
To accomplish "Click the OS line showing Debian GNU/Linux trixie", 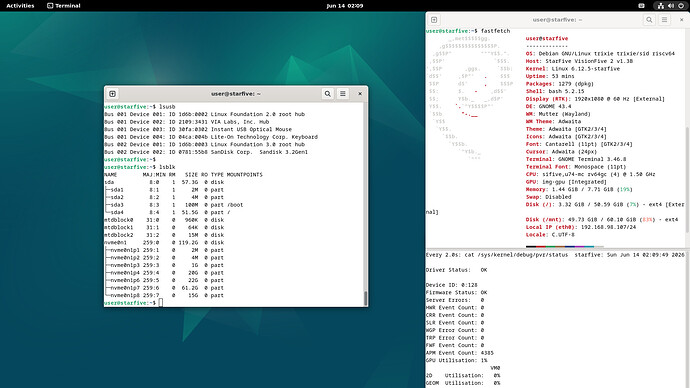I will coord(600,54).
